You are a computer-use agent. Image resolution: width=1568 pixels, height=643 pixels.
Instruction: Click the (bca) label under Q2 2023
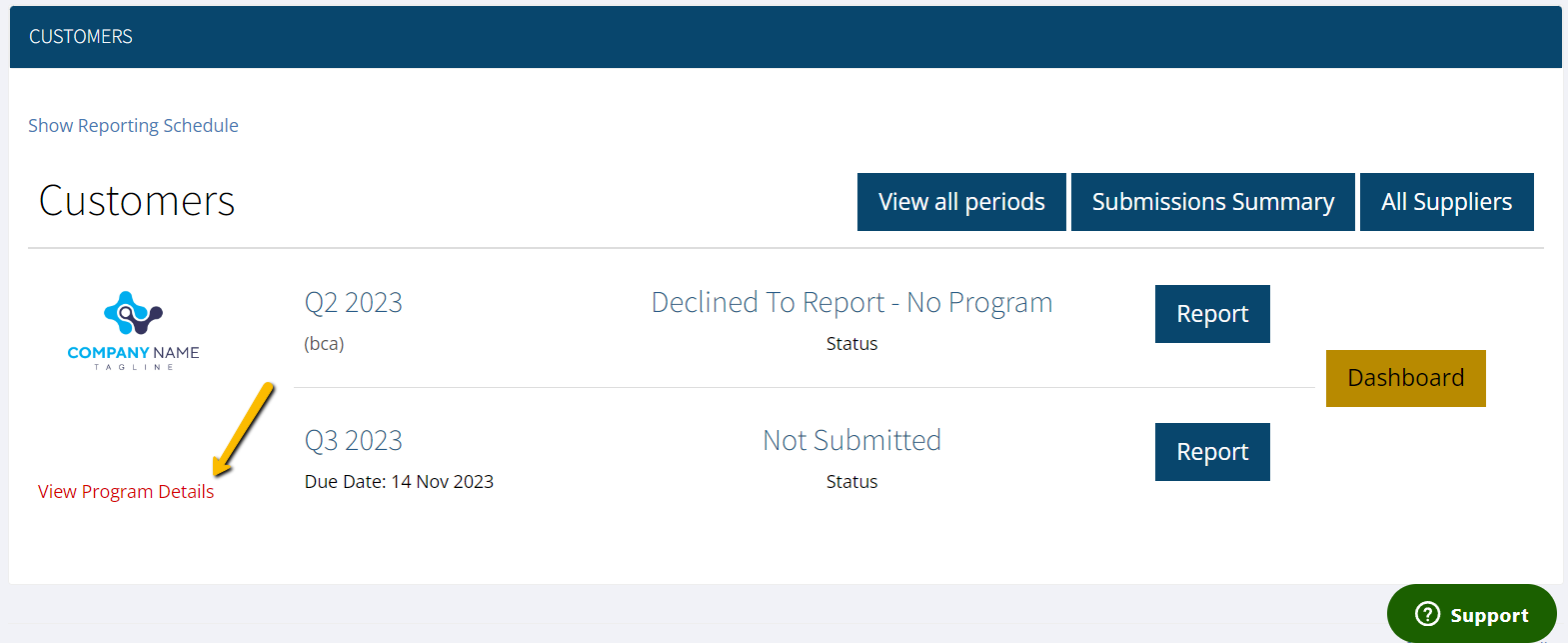tap(324, 344)
